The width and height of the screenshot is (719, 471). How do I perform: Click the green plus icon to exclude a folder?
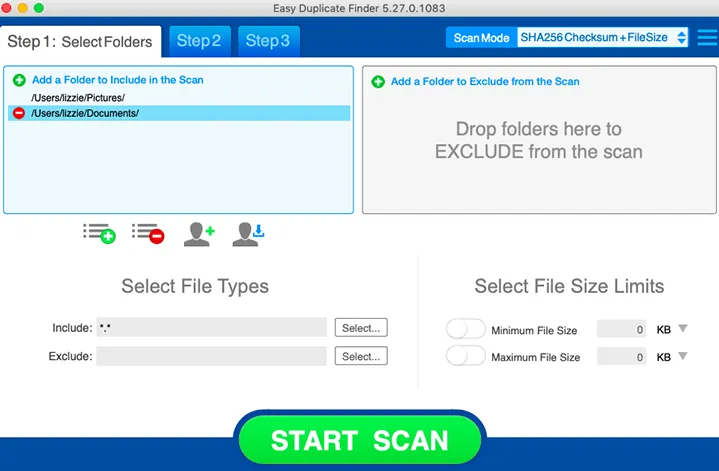(x=378, y=82)
